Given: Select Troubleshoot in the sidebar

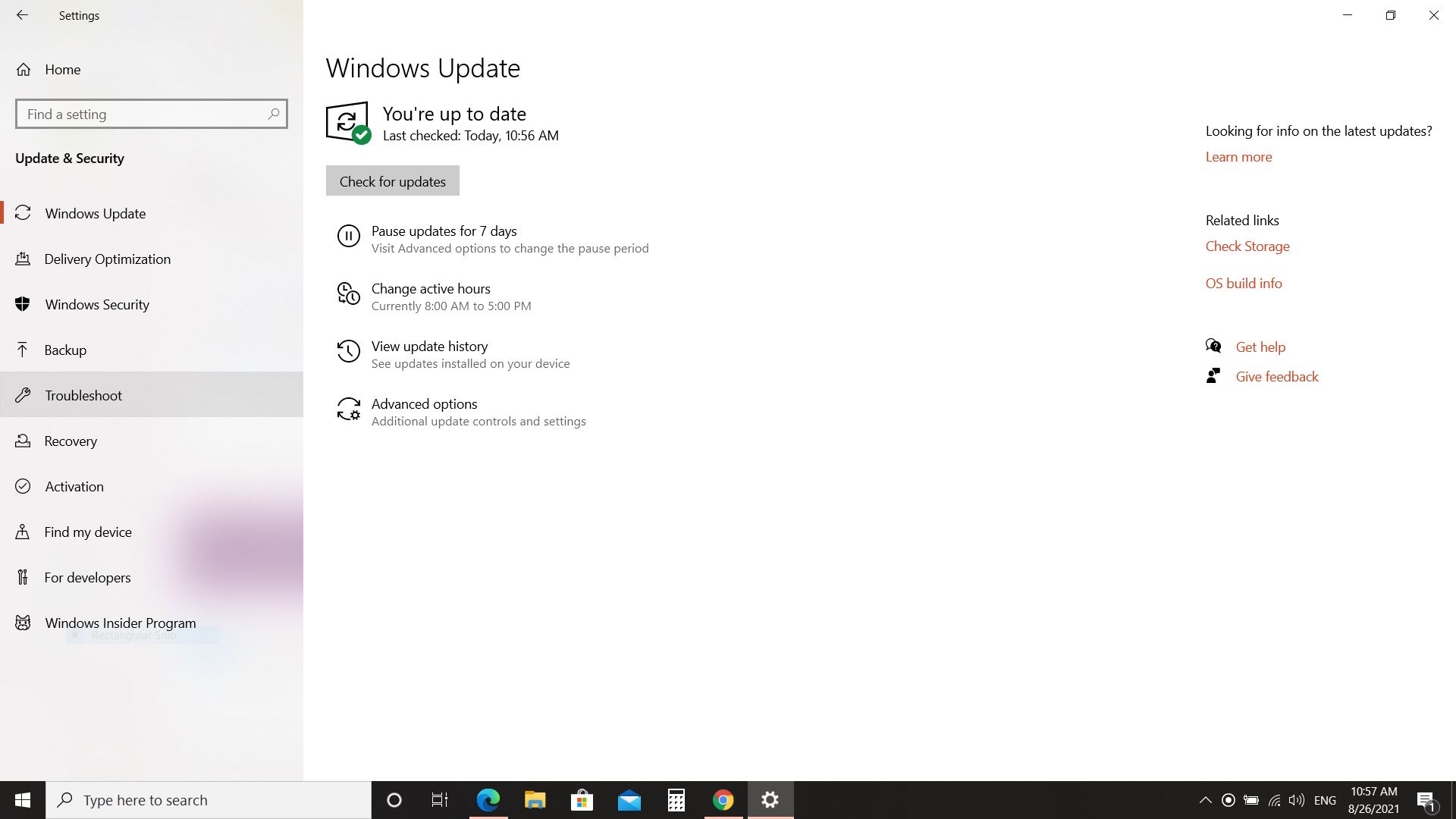Looking at the screenshot, I should click(x=152, y=395).
